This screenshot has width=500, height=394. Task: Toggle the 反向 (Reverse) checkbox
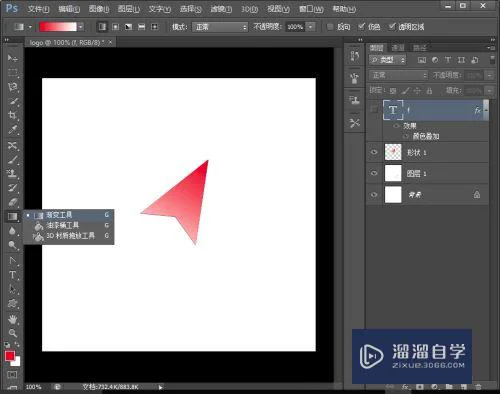tap(330, 27)
